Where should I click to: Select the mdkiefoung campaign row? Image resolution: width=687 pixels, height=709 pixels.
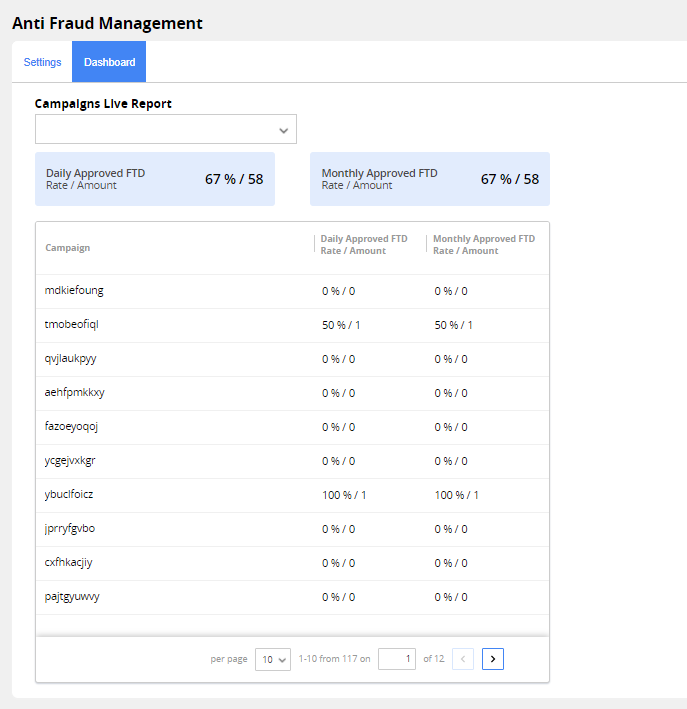[x=293, y=291]
